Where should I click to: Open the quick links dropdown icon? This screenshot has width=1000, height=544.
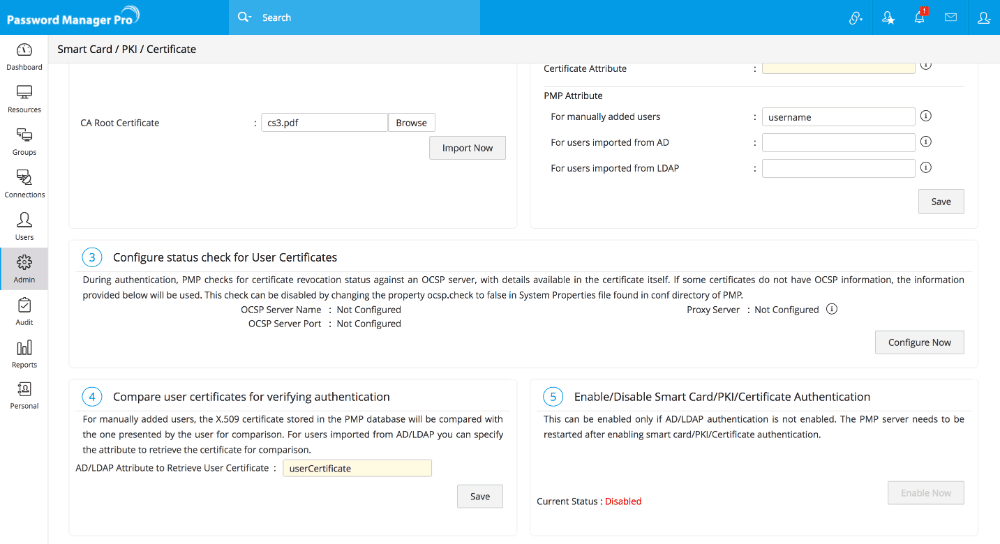click(x=855, y=17)
